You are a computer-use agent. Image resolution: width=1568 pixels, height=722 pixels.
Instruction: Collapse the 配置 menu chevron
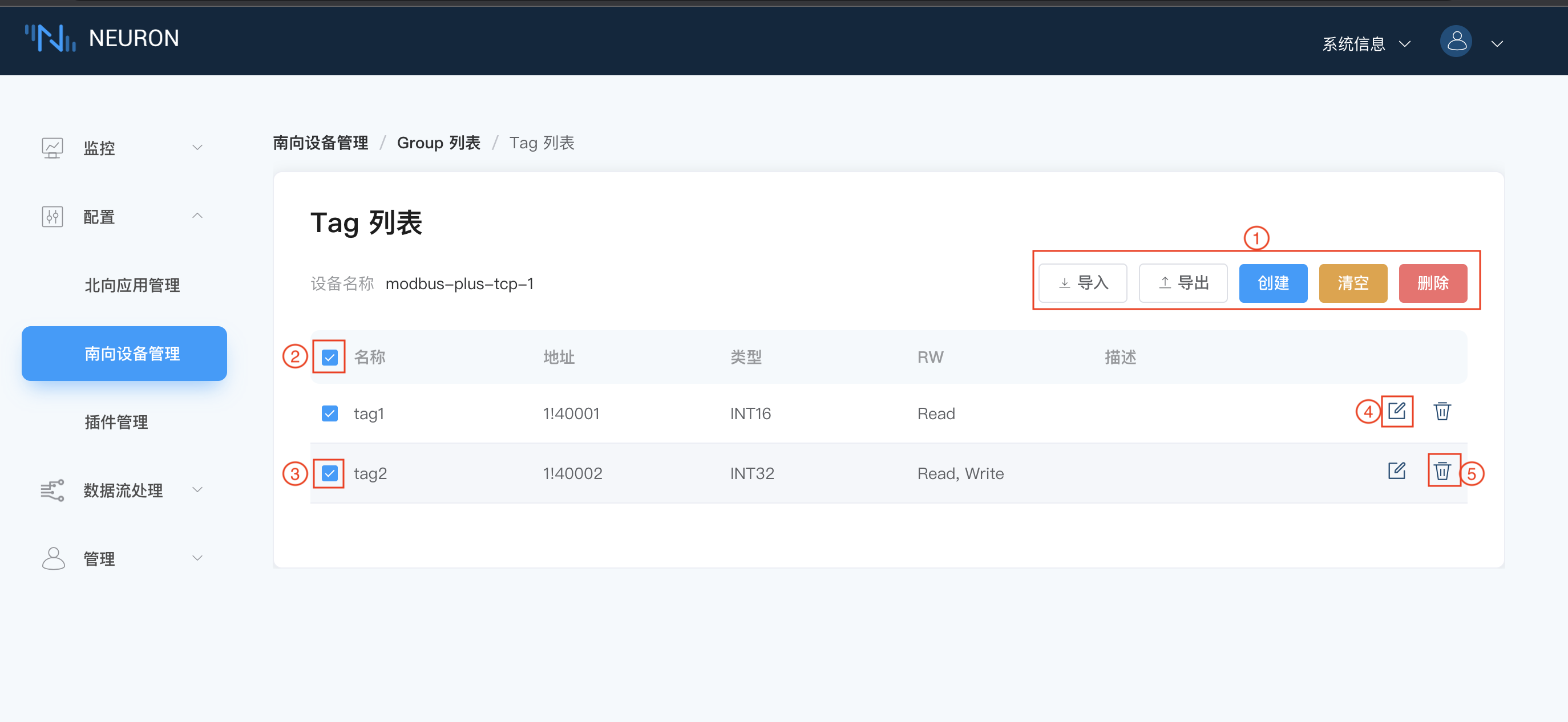tap(197, 216)
